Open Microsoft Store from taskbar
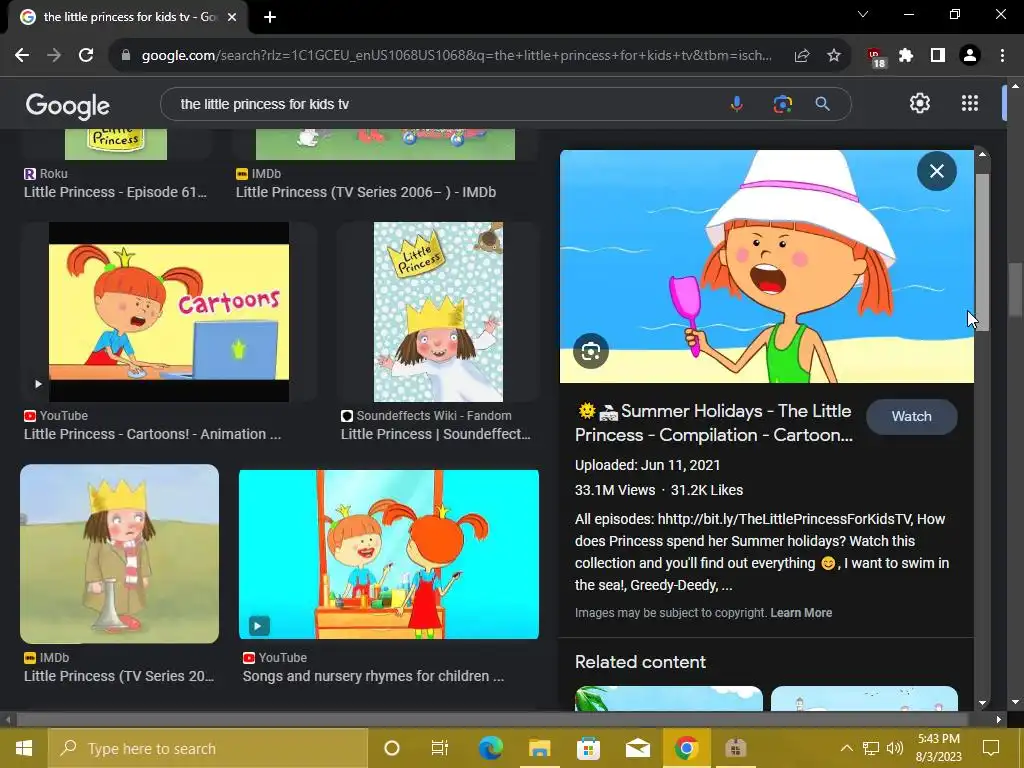The image size is (1024, 768). click(588, 748)
